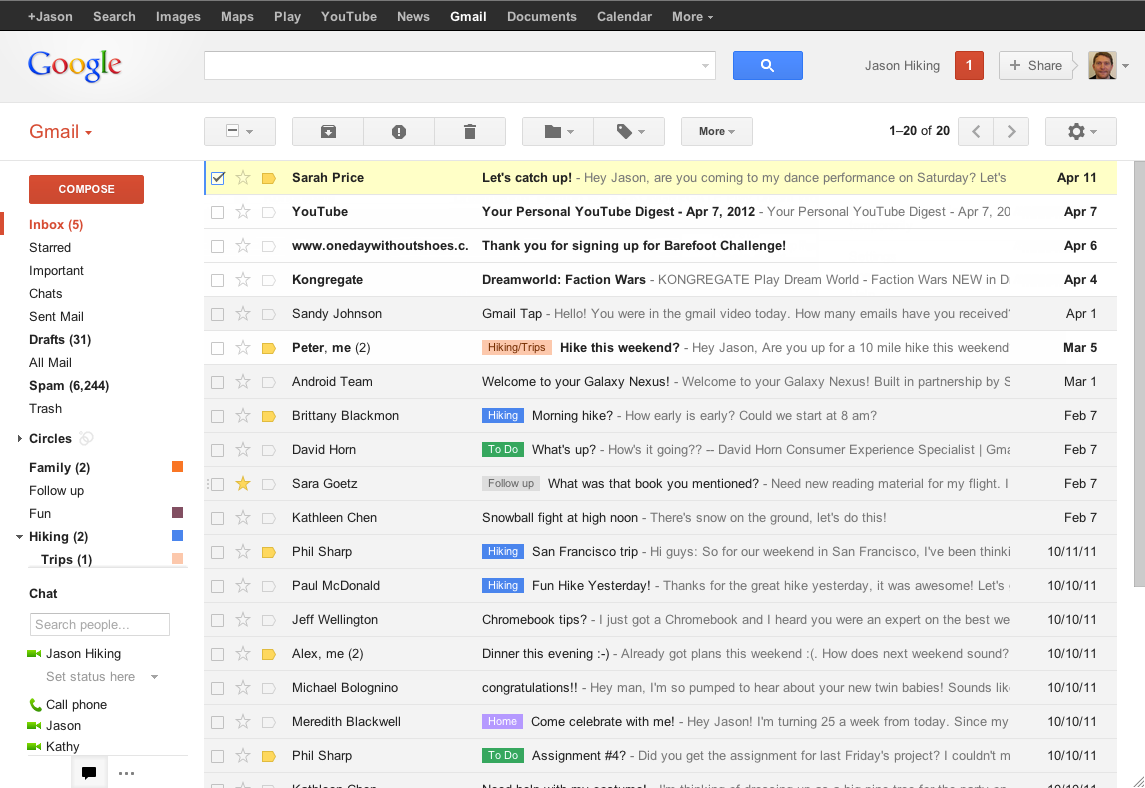
Task: Open the +Jason top bar item
Action: coord(50,16)
